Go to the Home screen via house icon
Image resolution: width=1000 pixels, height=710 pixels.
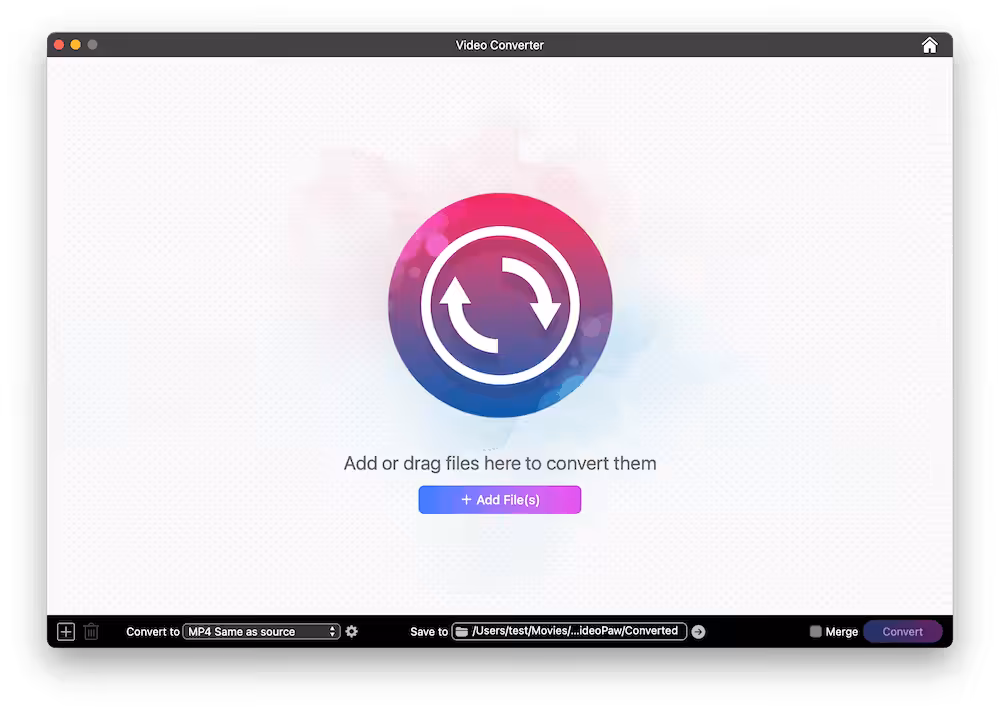coord(929,45)
